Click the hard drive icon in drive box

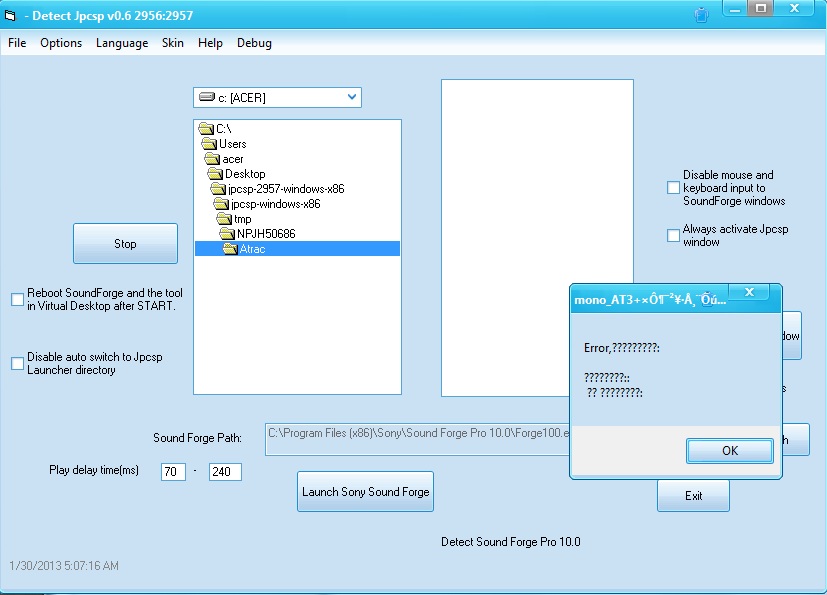point(207,97)
